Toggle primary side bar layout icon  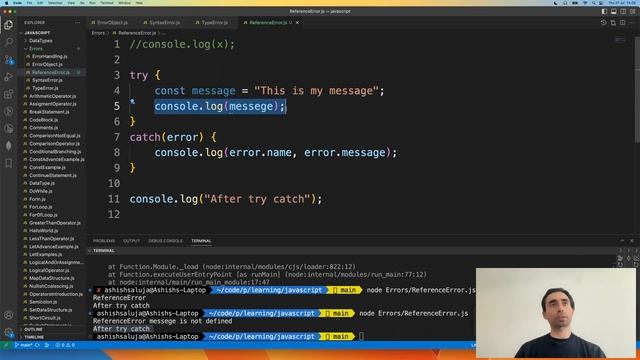point(604,11)
